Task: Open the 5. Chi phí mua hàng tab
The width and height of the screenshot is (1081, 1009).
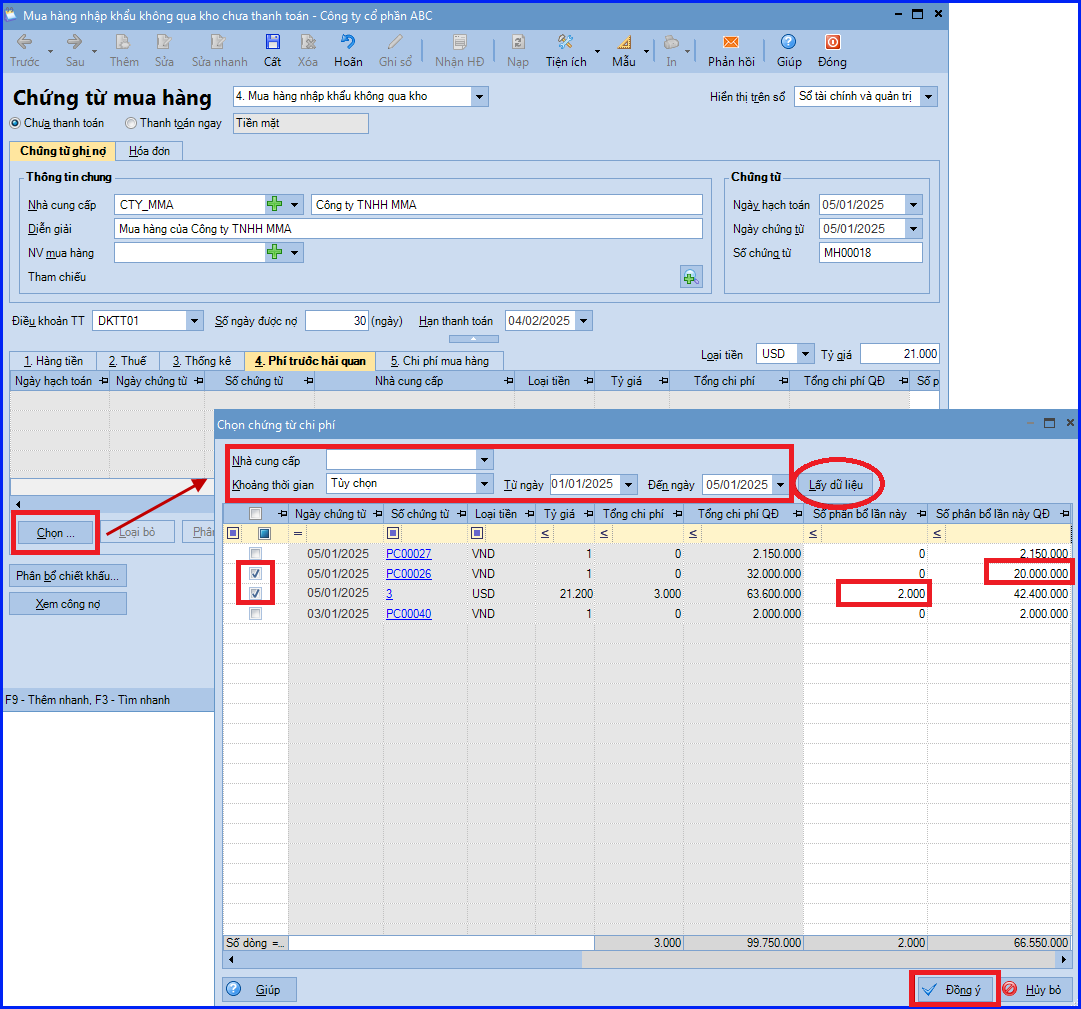Action: pos(439,361)
